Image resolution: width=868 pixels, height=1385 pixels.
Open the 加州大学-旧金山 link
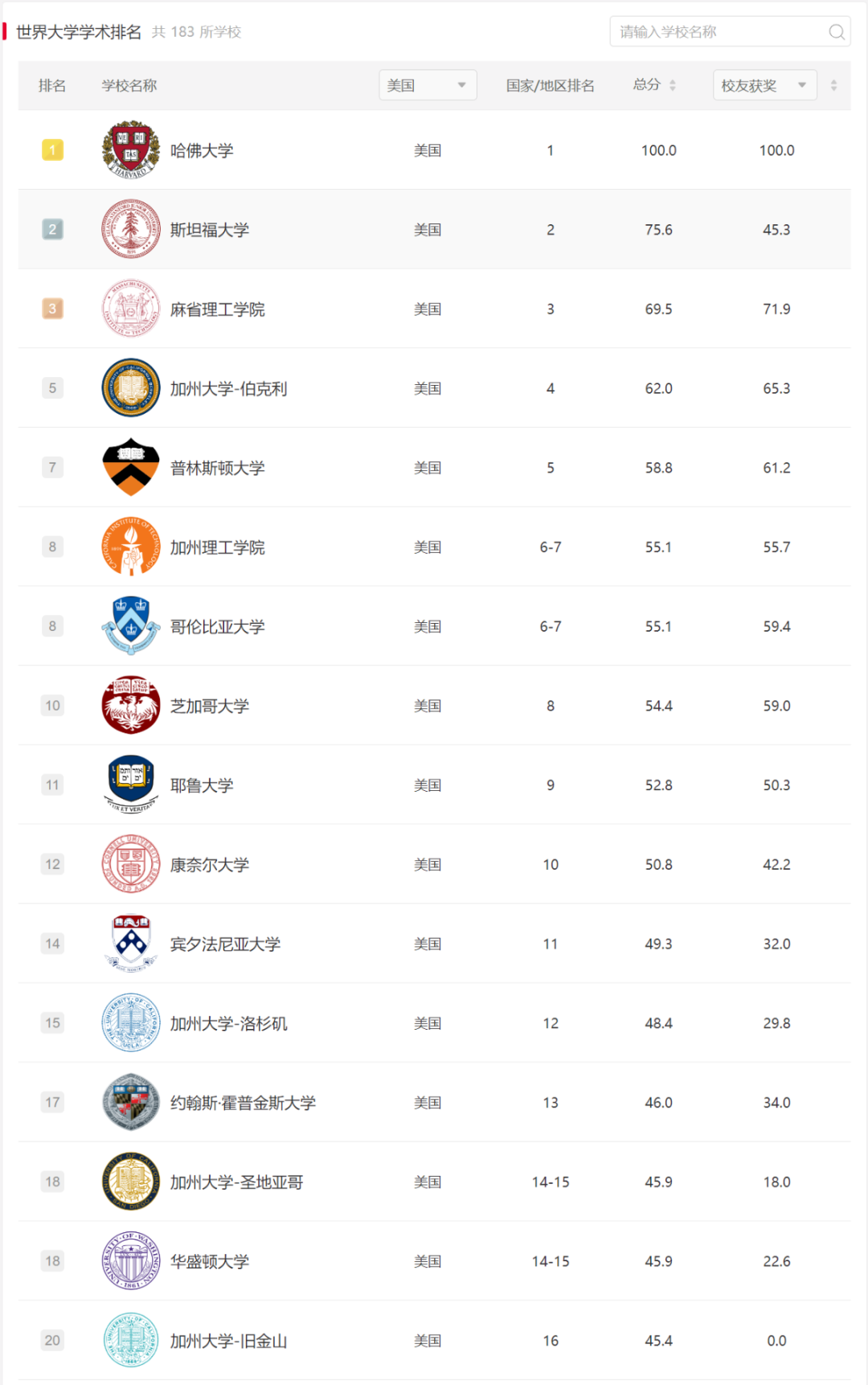pos(229,1341)
